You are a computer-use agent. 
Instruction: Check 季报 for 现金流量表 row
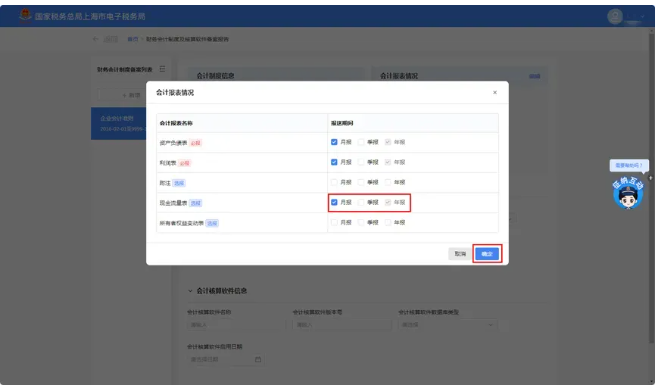coord(361,203)
